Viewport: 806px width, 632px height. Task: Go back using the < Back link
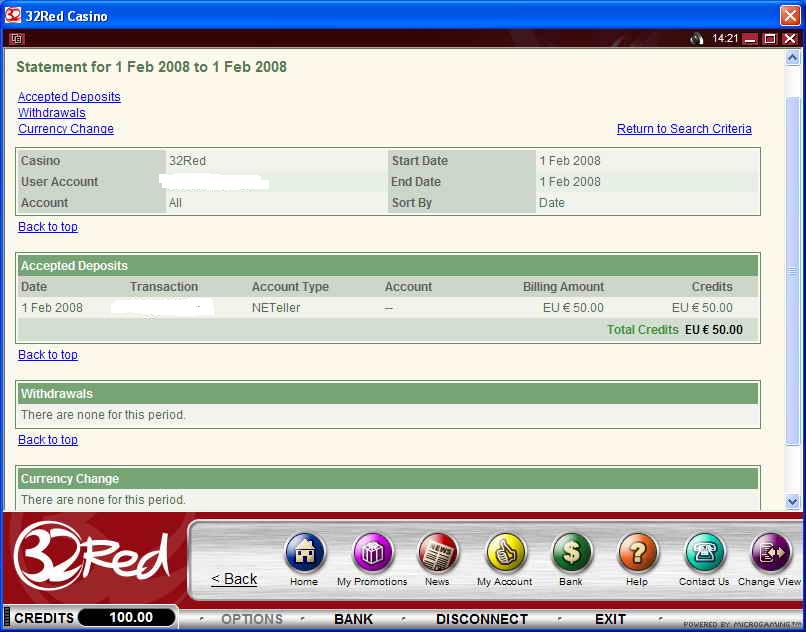pos(234,579)
